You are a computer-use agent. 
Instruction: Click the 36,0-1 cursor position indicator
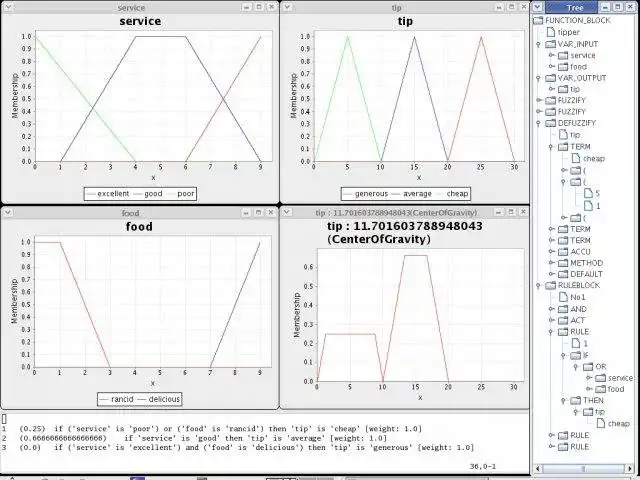[x=483, y=466]
